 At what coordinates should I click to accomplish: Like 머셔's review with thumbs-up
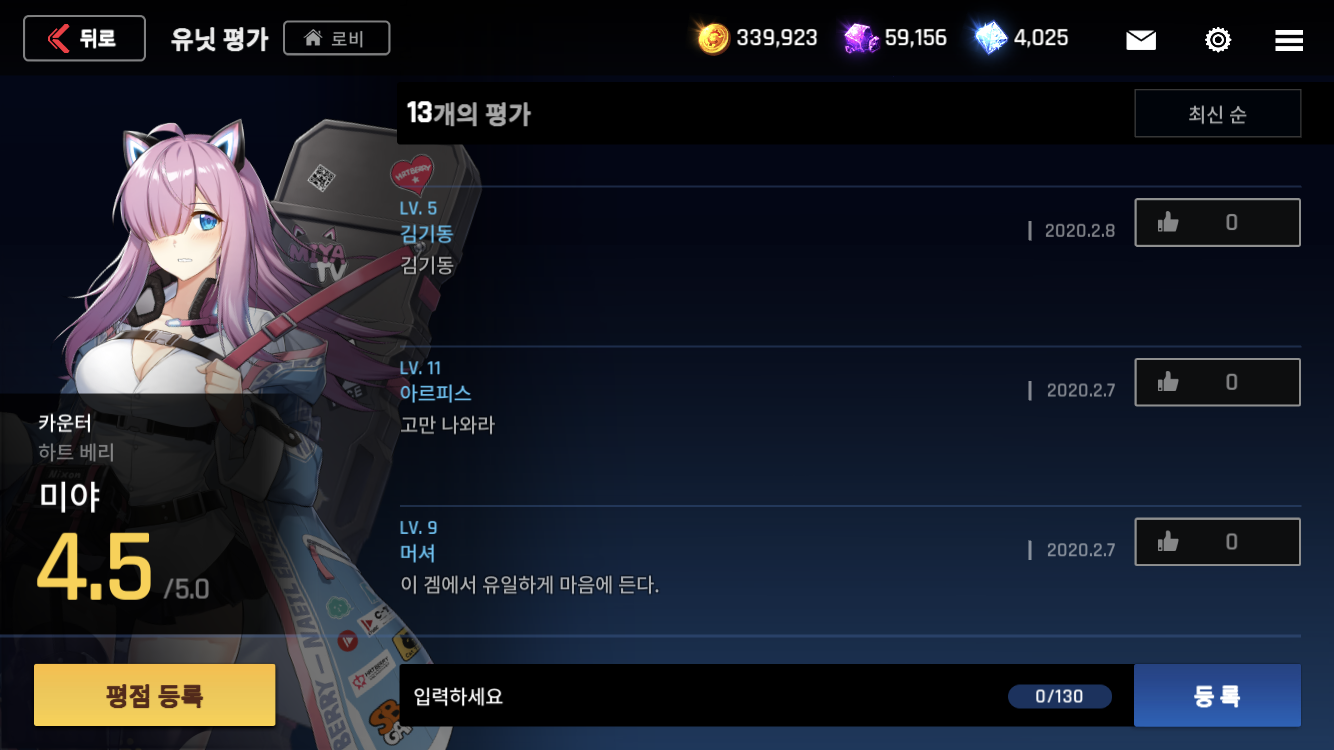coord(1217,542)
